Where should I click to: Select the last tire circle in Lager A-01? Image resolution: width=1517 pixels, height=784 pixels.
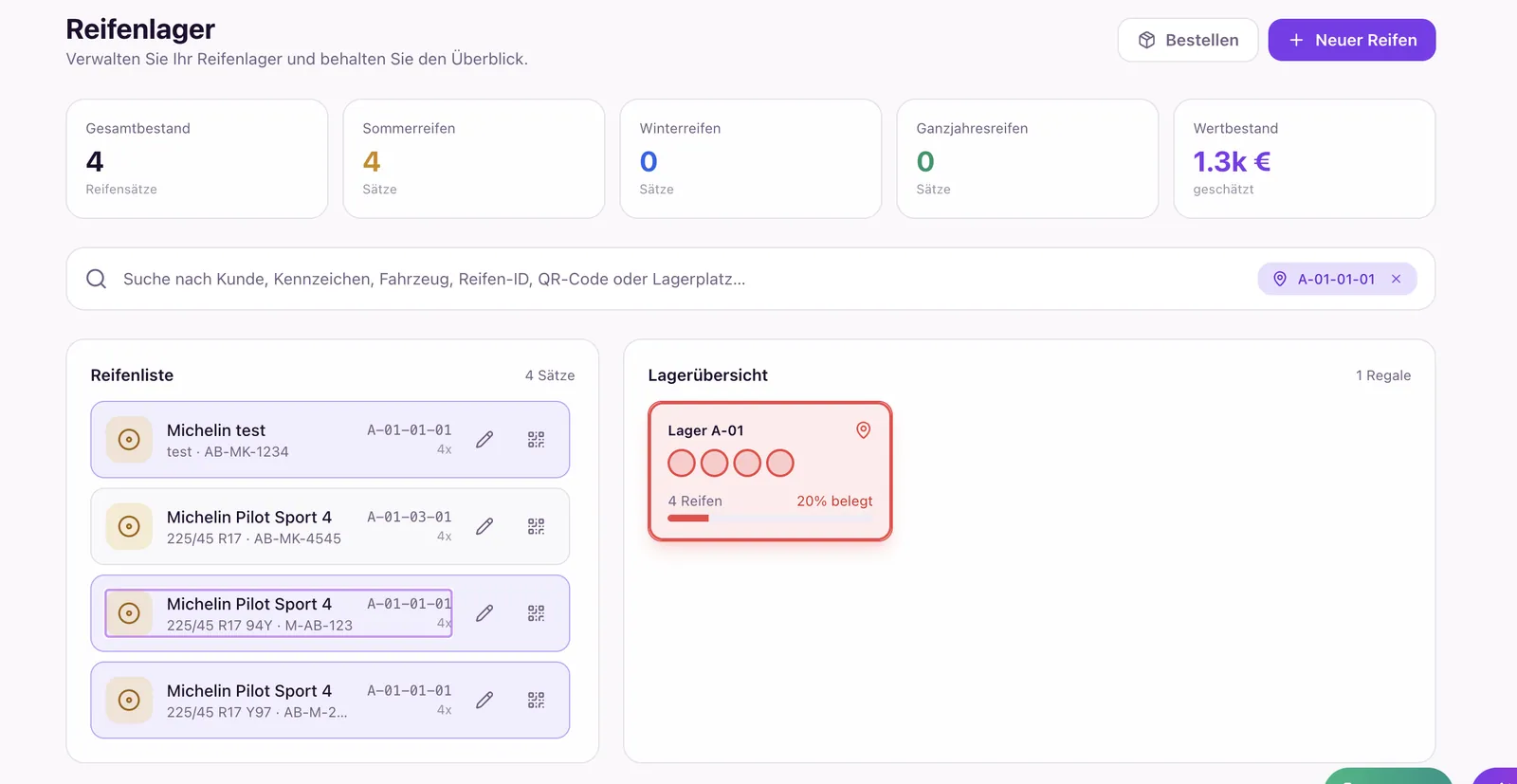click(x=779, y=464)
